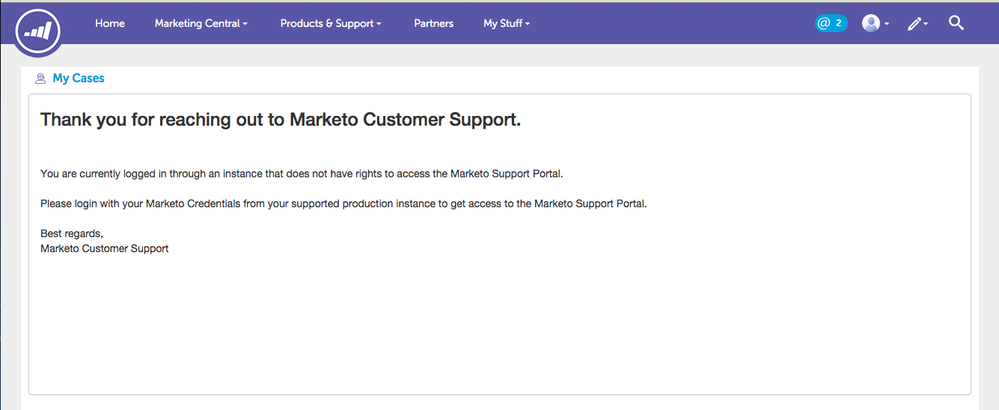Open the My Cases link

(78, 78)
